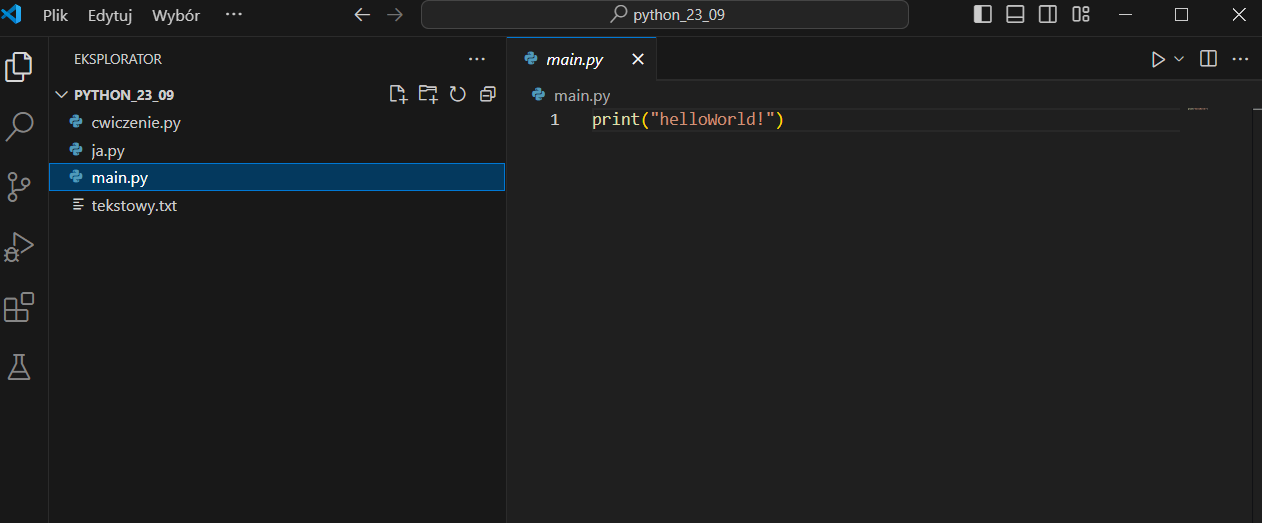Viewport: 1262px width, 523px height.
Task: Collapse all folders in explorer
Action: coord(488,94)
